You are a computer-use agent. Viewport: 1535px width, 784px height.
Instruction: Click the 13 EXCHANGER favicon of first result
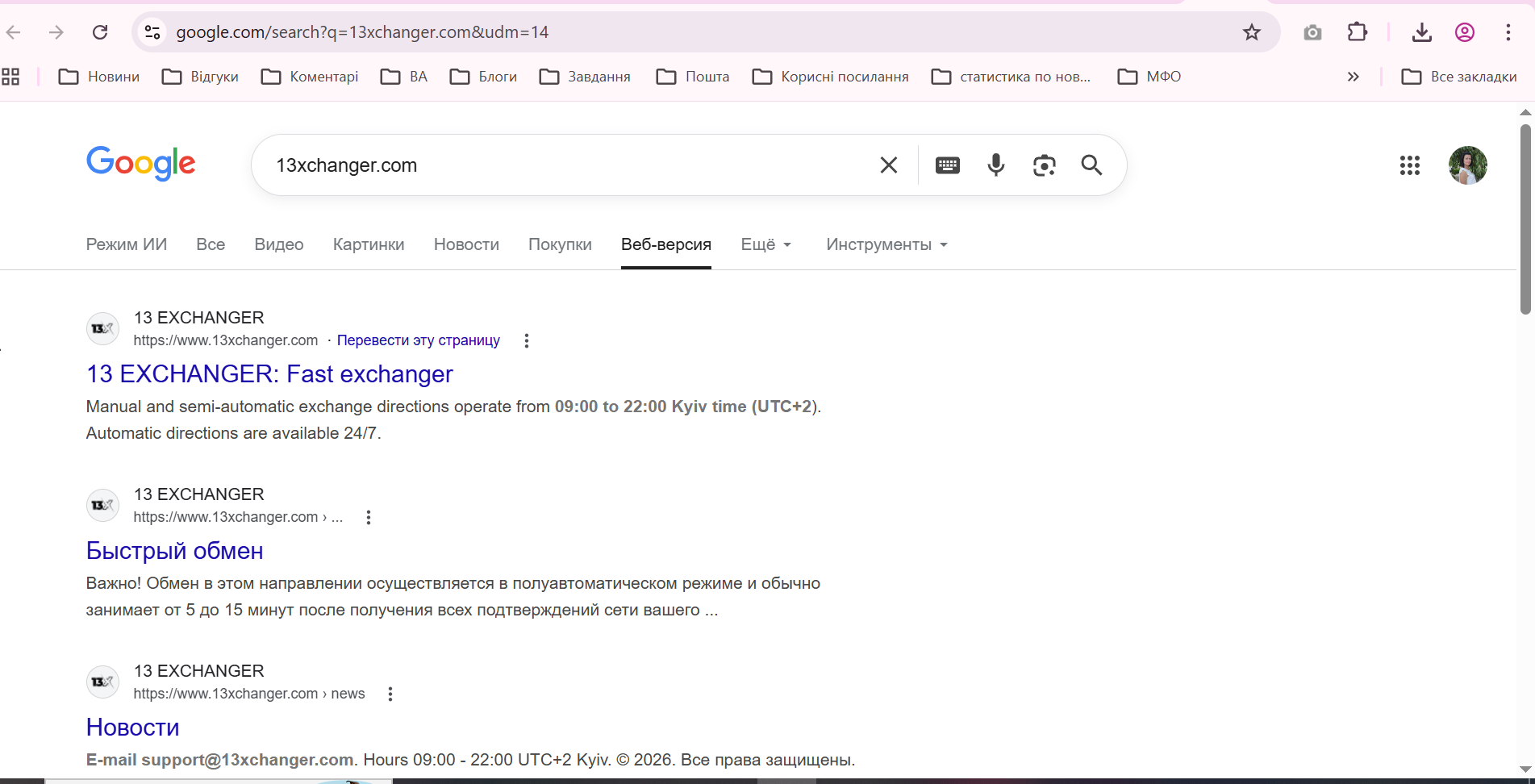point(102,328)
